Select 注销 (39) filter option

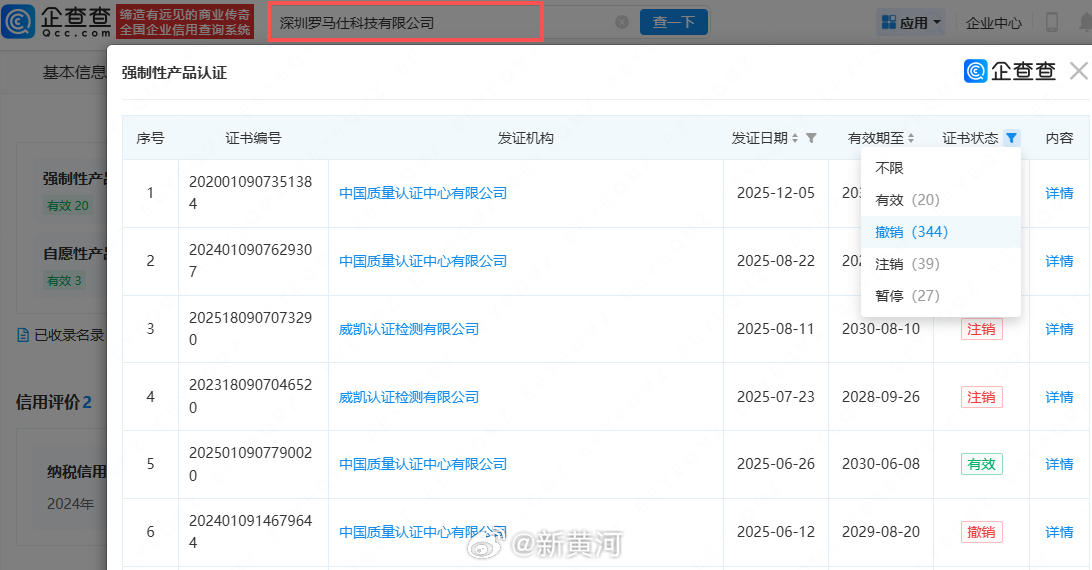[x=941, y=264]
